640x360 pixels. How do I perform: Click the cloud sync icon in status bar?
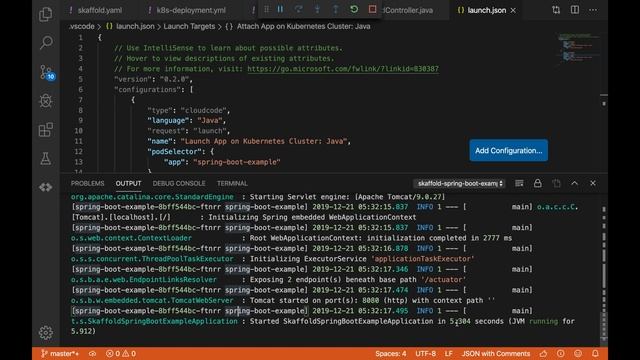point(93,353)
